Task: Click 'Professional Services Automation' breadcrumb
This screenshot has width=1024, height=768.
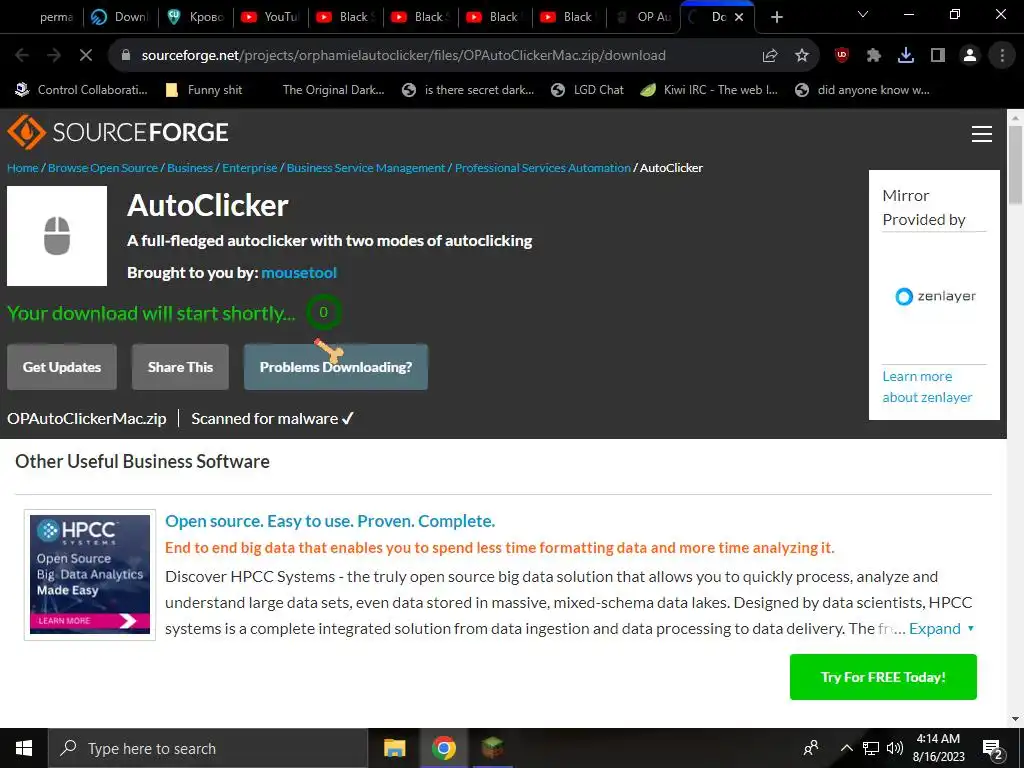Action: tap(543, 168)
